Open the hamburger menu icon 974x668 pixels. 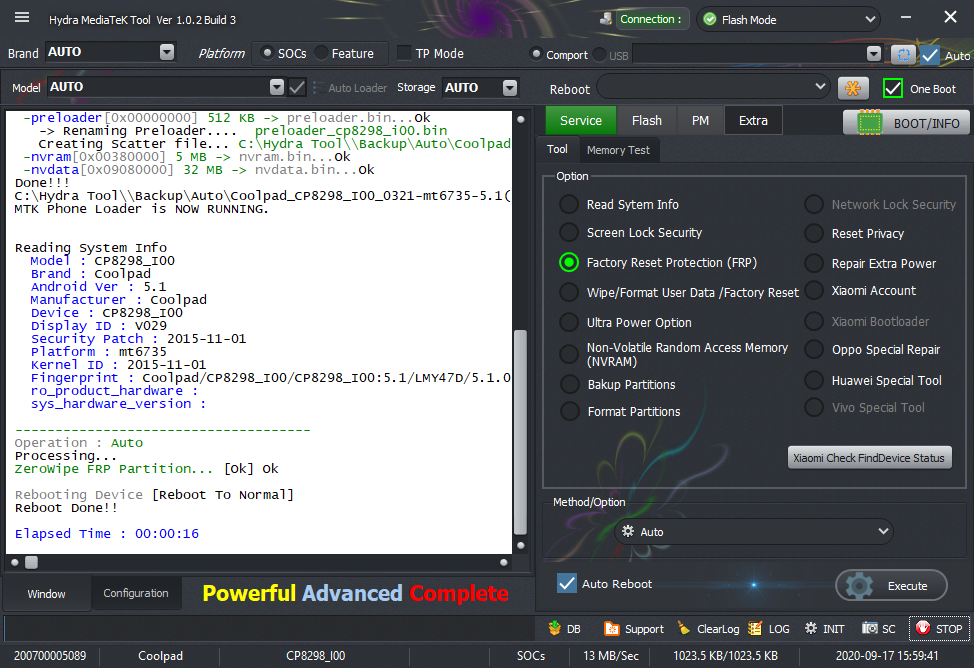pyautogui.click(x=22, y=17)
